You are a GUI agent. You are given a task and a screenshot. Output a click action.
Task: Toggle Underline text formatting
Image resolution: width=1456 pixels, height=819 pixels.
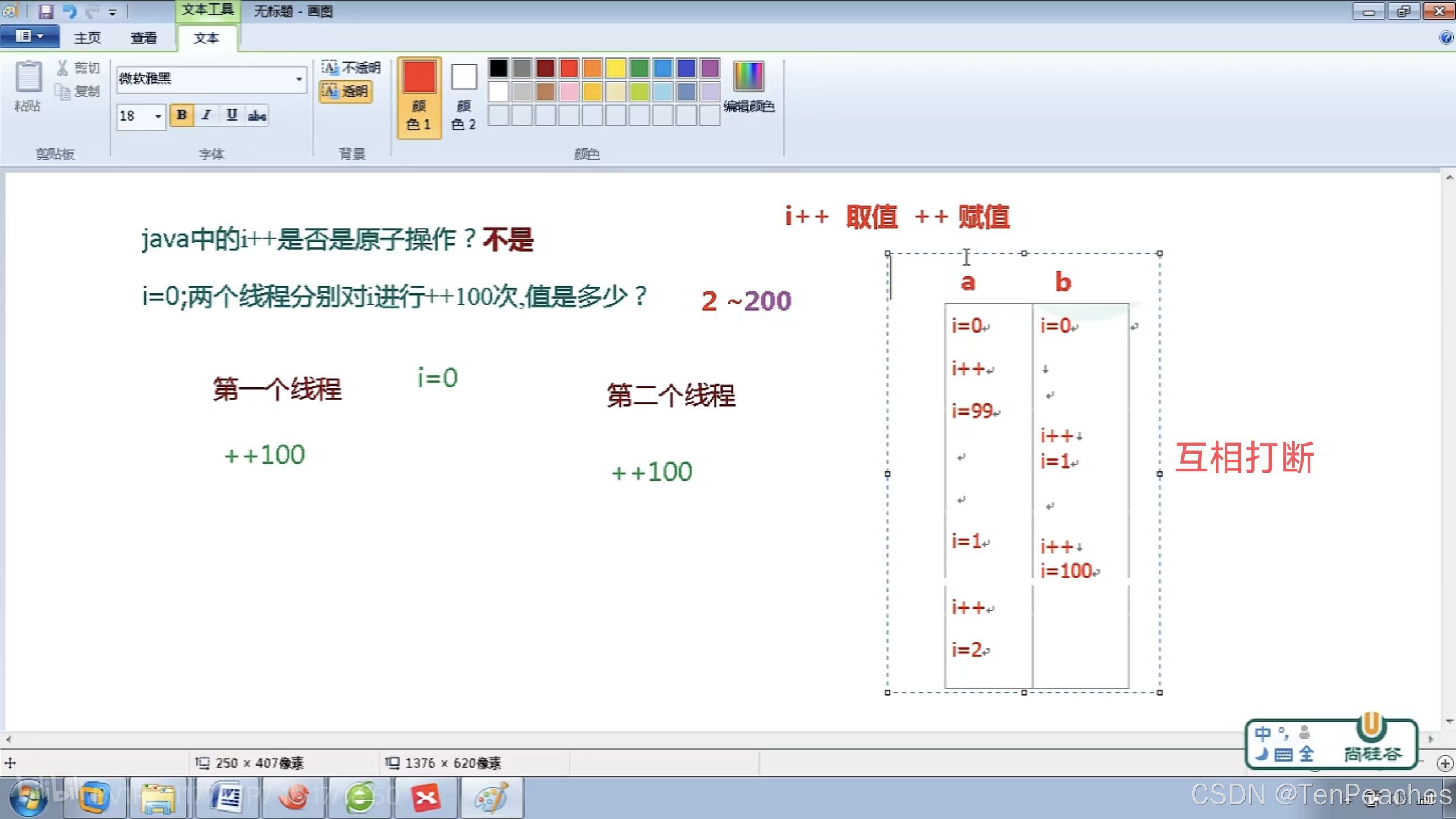click(x=231, y=115)
